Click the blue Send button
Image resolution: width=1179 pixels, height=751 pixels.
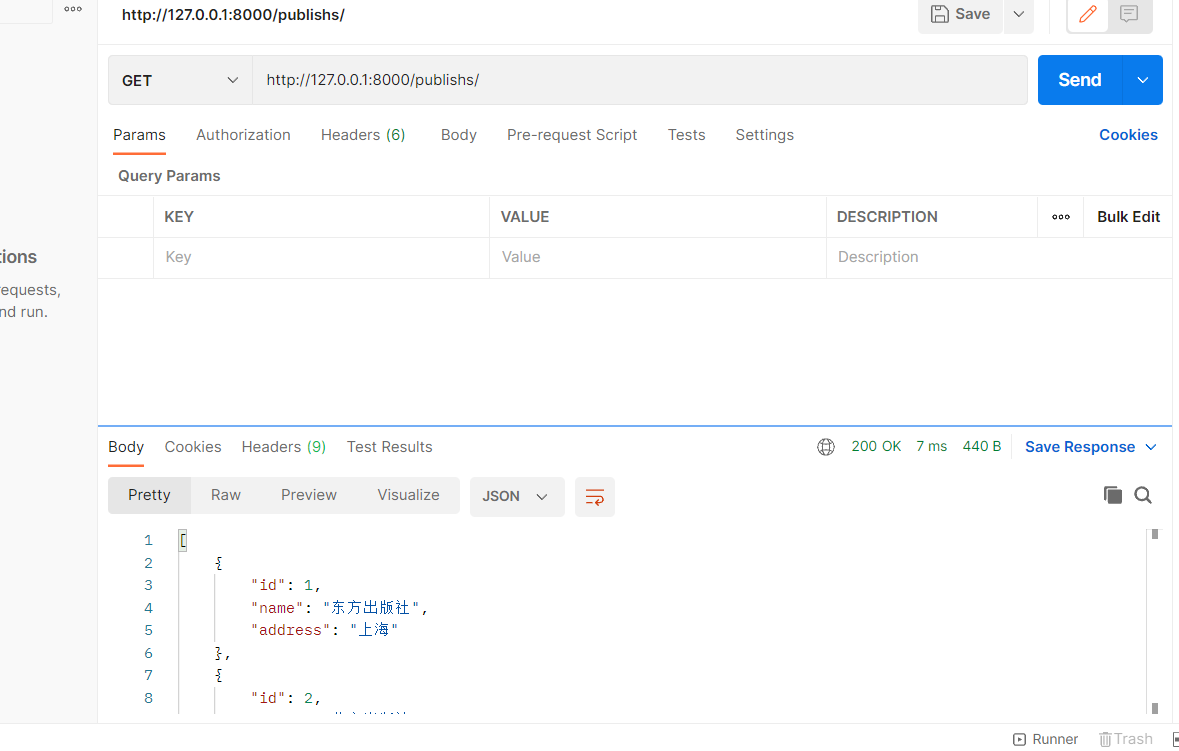pos(1080,80)
